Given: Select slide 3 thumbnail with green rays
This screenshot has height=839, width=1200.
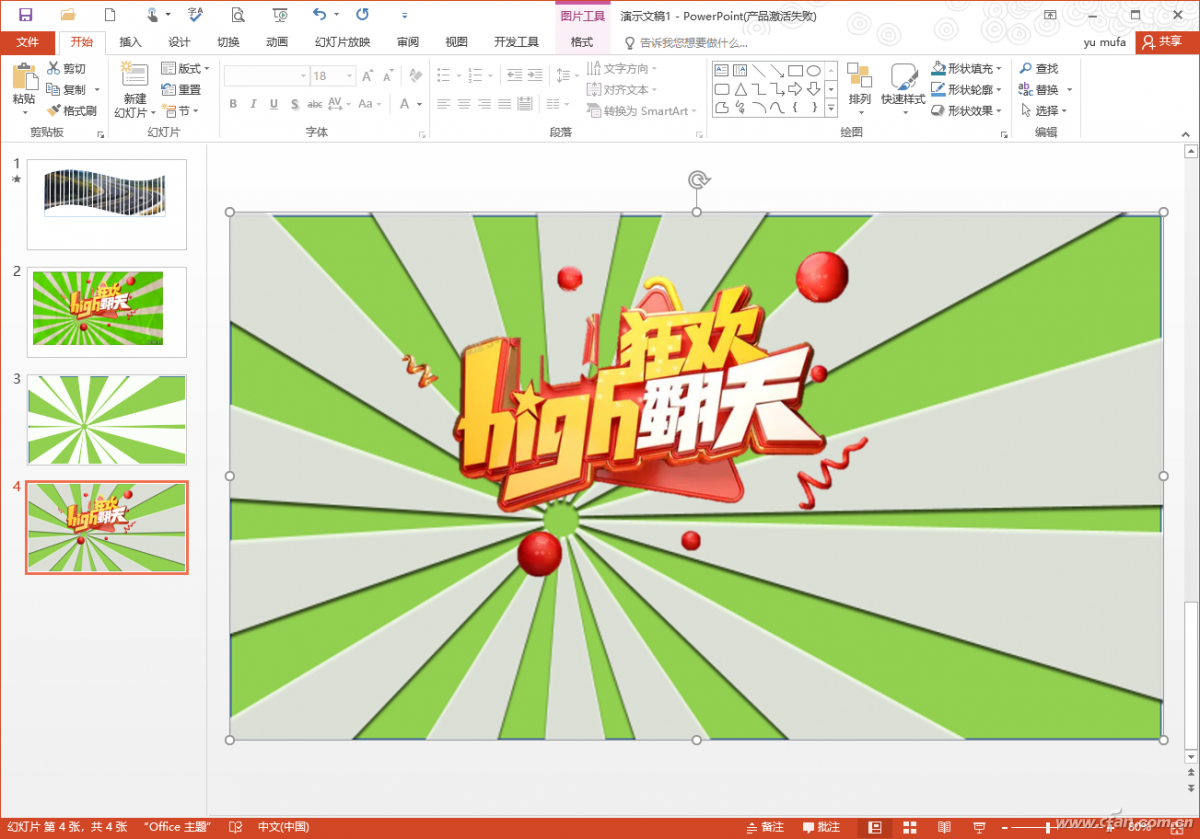Looking at the screenshot, I should 107,420.
